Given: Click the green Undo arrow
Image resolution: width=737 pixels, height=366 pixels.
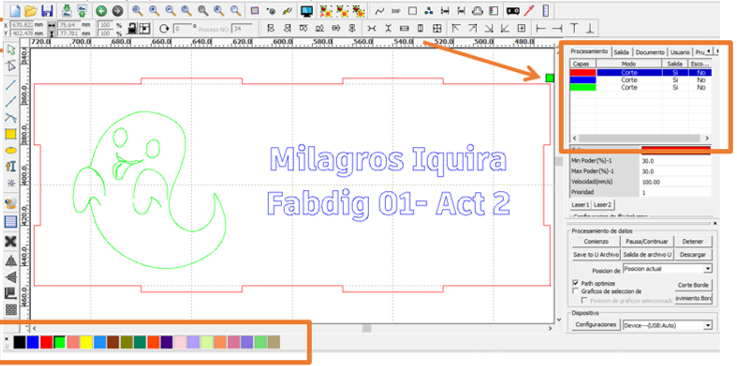Looking at the screenshot, I should [x=101, y=10].
